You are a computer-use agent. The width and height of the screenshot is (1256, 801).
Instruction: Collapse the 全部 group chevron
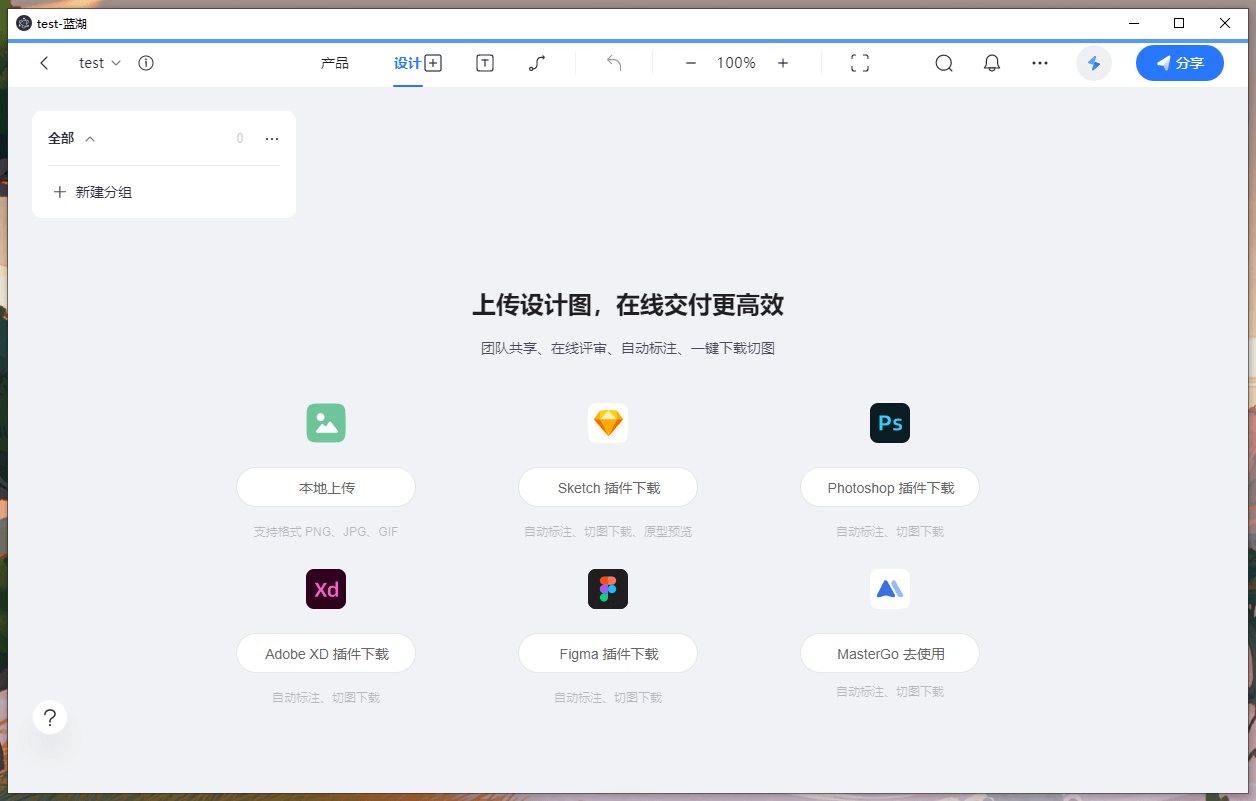(90, 139)
